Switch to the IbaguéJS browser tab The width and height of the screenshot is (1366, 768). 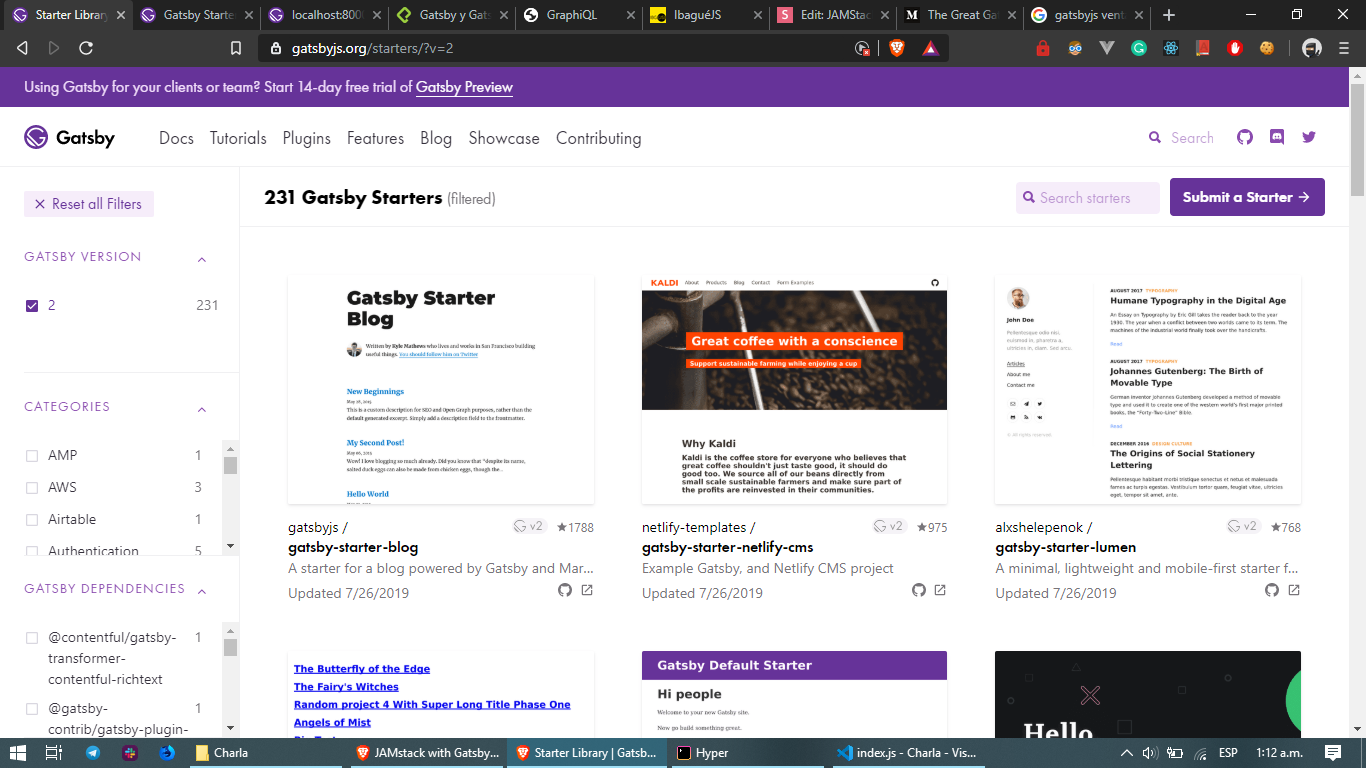pyautogui.click(x=705, y=15)
